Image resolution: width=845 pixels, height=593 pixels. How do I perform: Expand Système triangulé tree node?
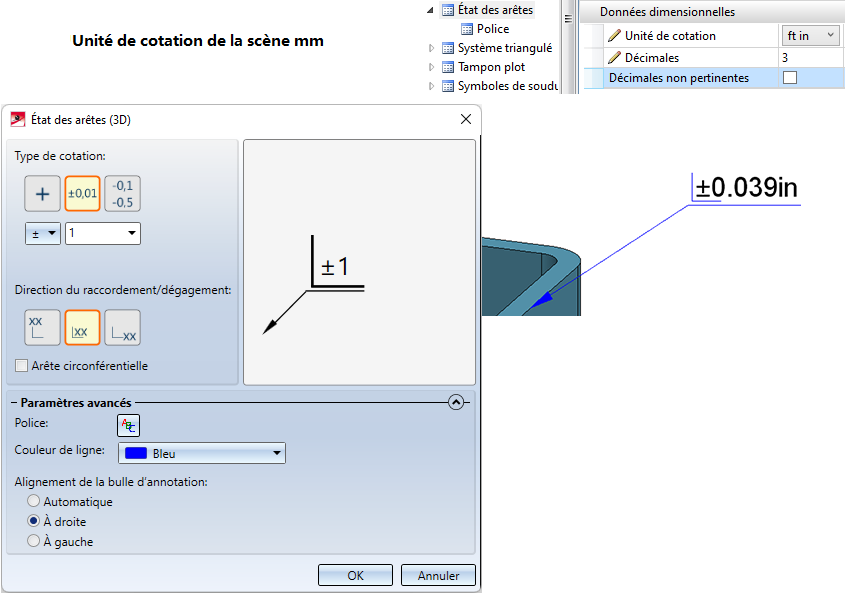point(431,49)
